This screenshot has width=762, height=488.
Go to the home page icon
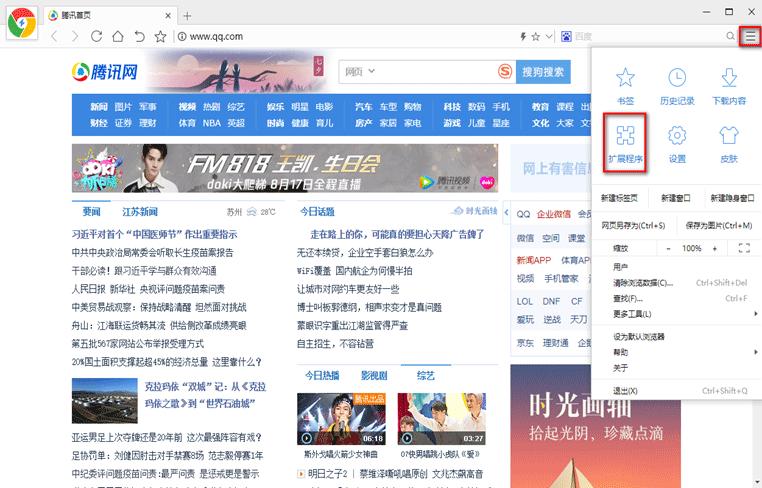[x=118, y=36]
